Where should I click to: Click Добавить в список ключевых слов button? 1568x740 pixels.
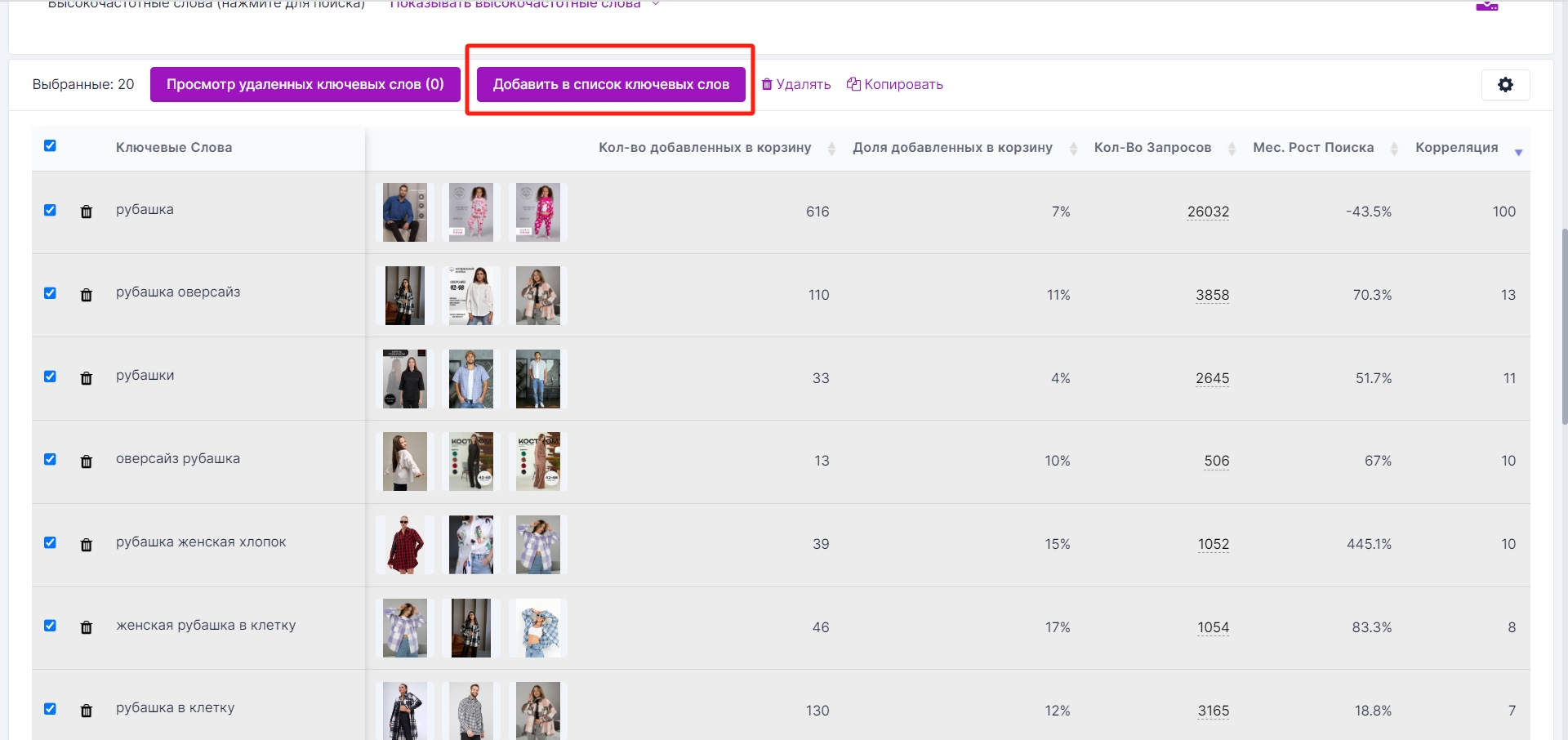611,85
